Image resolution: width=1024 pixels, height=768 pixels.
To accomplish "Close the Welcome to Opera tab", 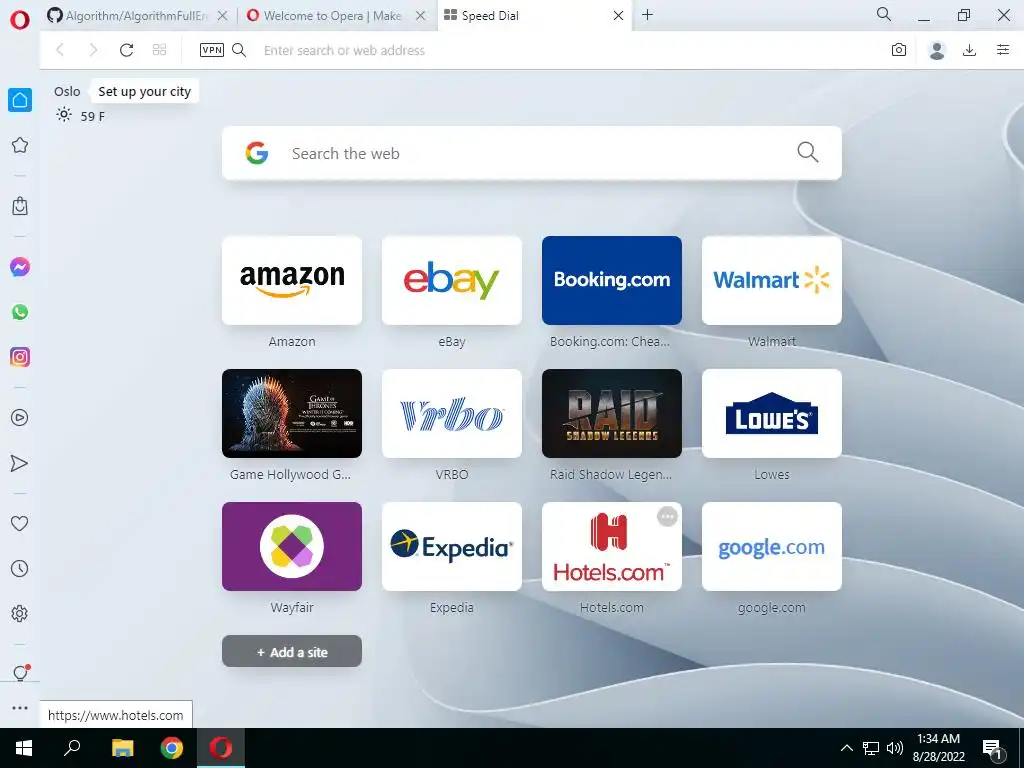I will click(x=421, y=16).
